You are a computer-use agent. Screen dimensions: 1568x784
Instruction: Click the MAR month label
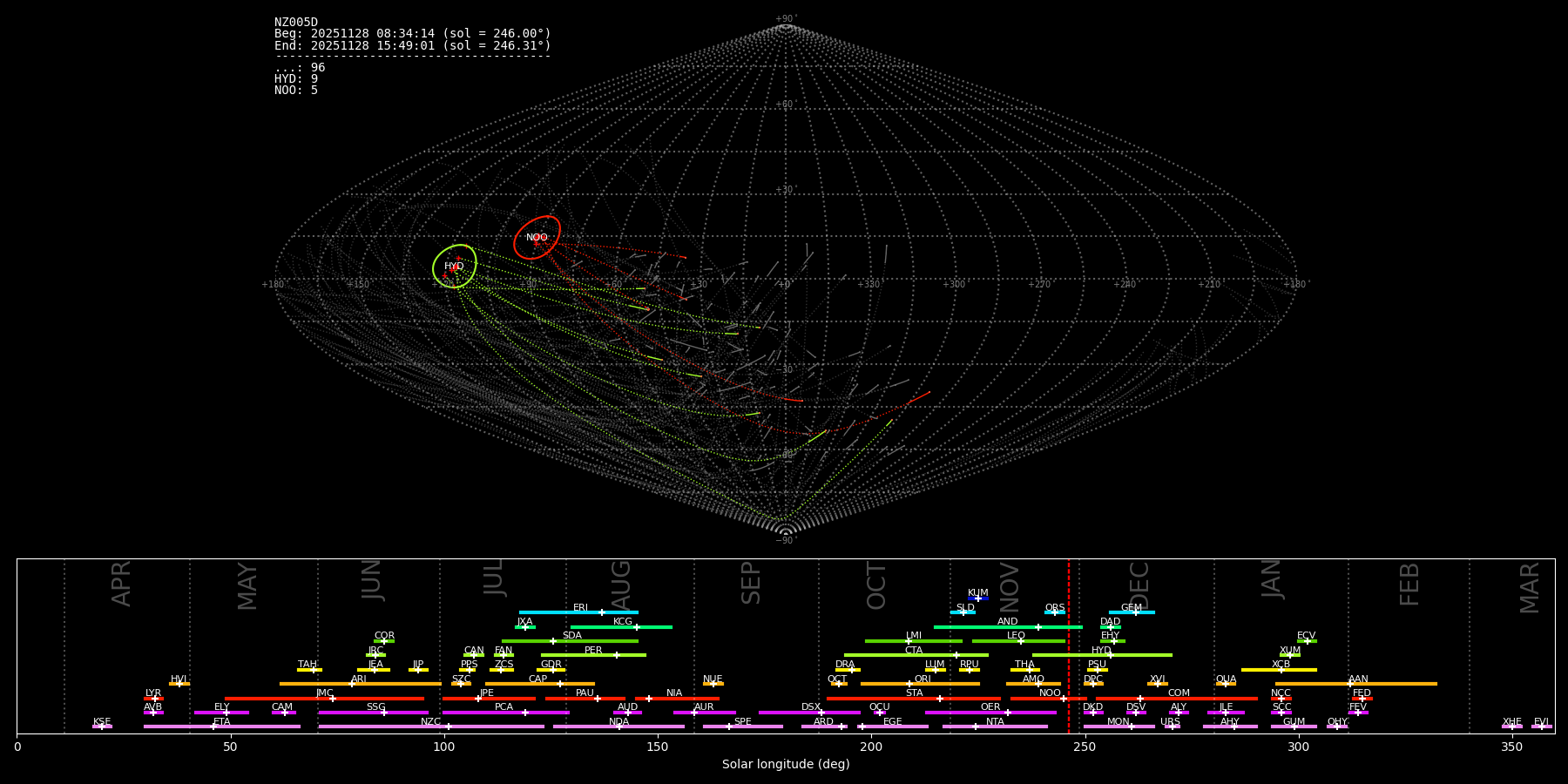1530,588
